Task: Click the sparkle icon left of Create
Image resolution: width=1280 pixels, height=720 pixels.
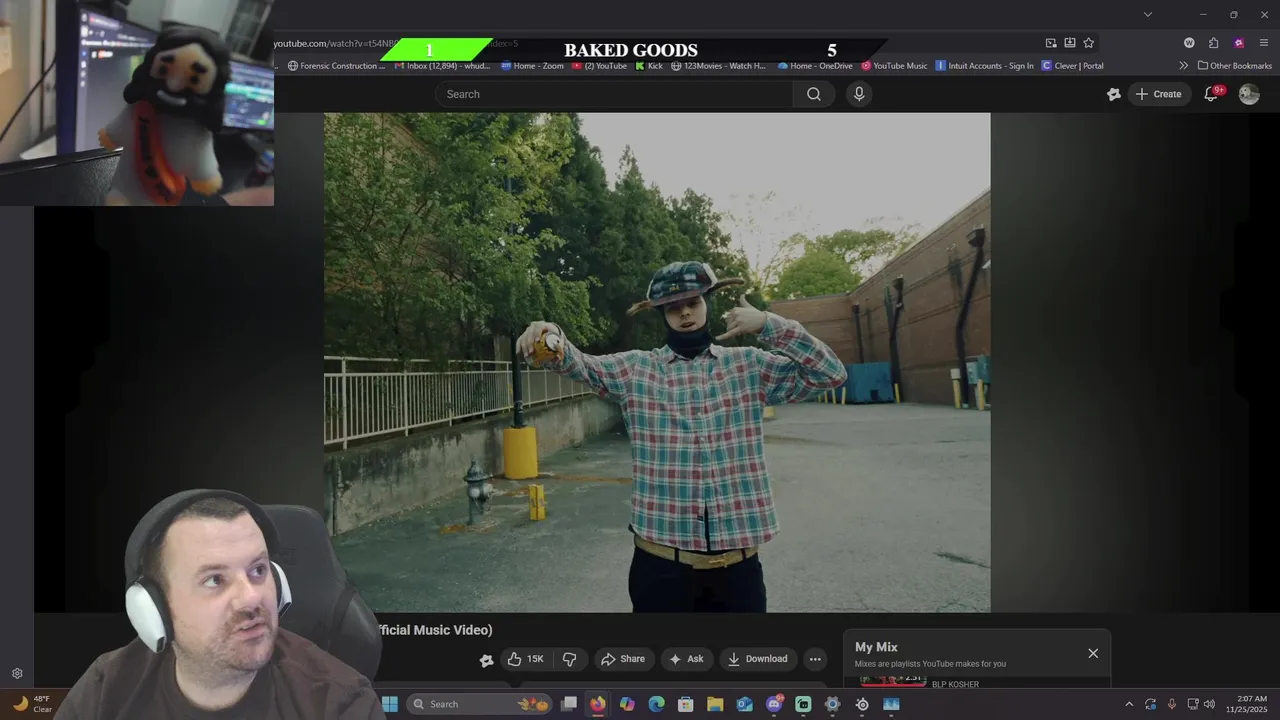Action: click(1114, 94)
